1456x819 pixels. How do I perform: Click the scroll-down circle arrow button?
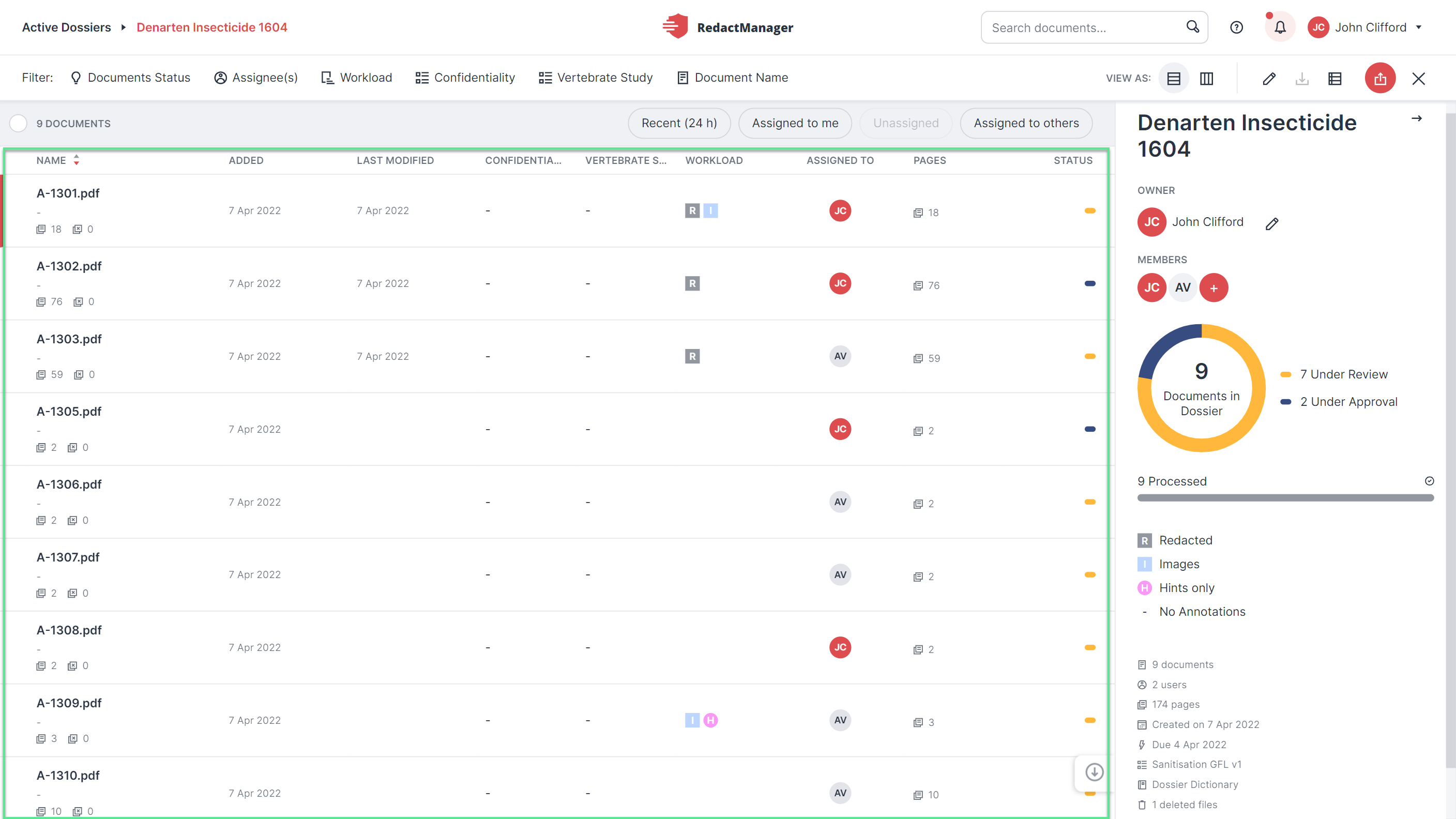[1094, 772]
